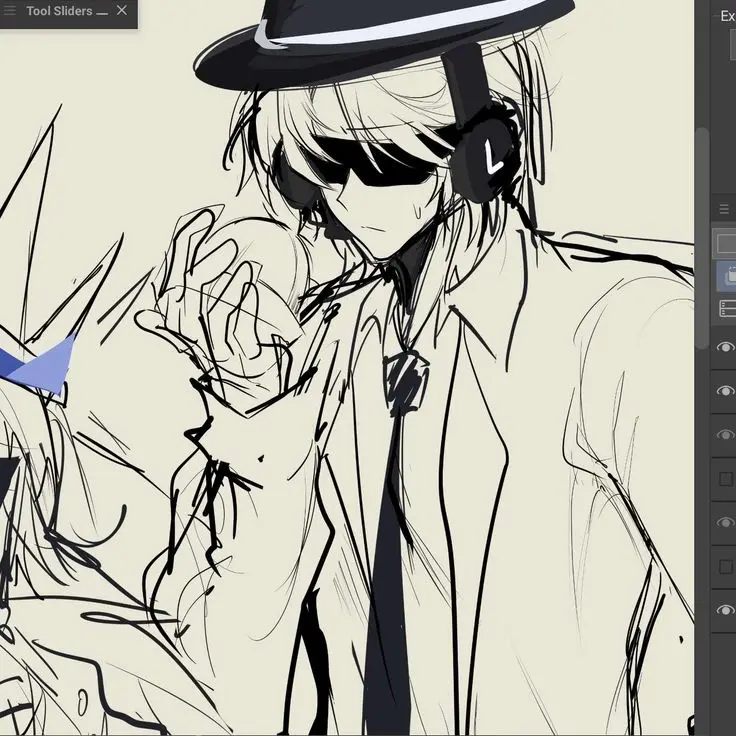Minimize the Tool Sliders panel
736x736 pixels.
101,11
